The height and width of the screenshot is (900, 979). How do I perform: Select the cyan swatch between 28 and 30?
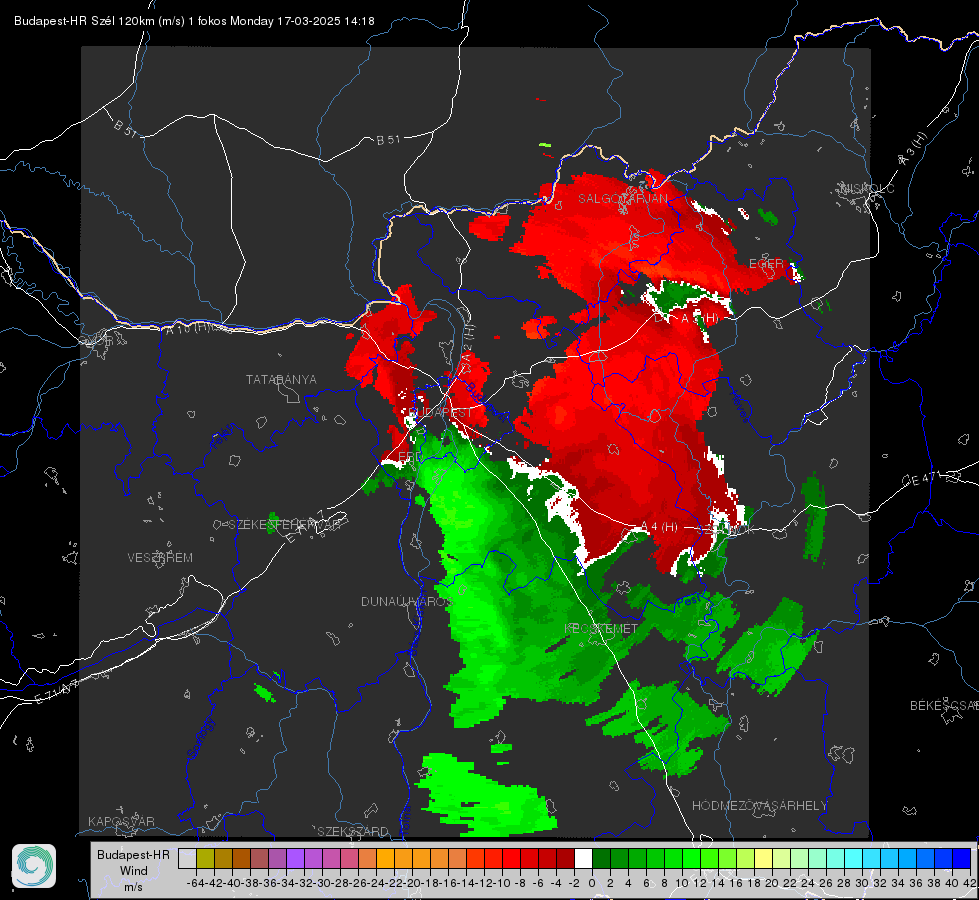(x=854, y=858)
